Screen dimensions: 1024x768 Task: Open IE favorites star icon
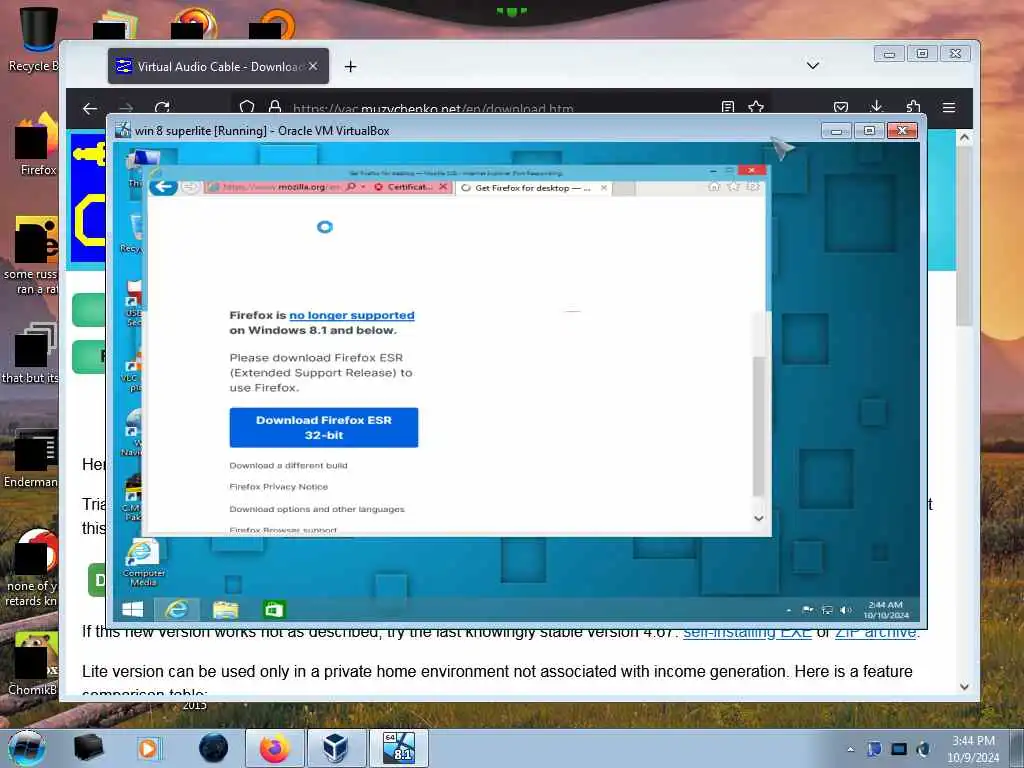[x=733, y=187]
